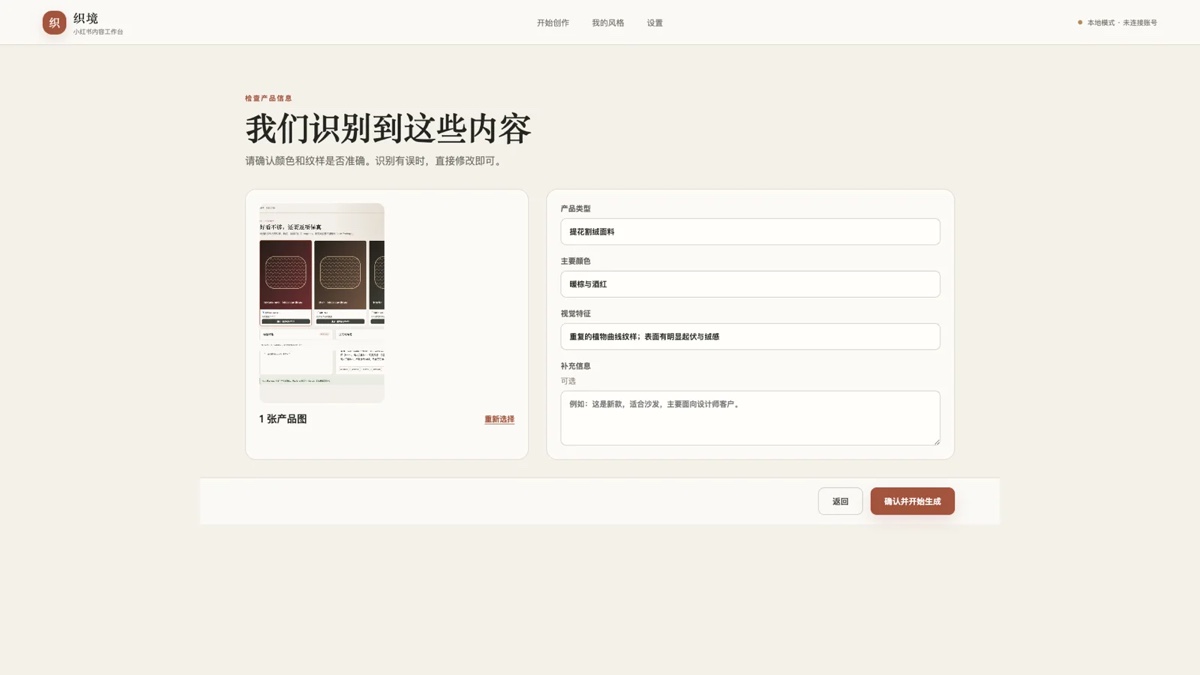Click the 织境 brand name text
Viewport: 1200px width, 675px height.
pos(86,18)
